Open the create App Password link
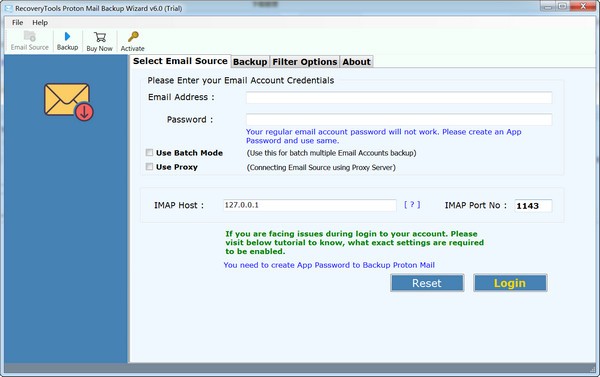Viewport: 600px width, 377px height. pyautogui.click(x=329, y=265)
